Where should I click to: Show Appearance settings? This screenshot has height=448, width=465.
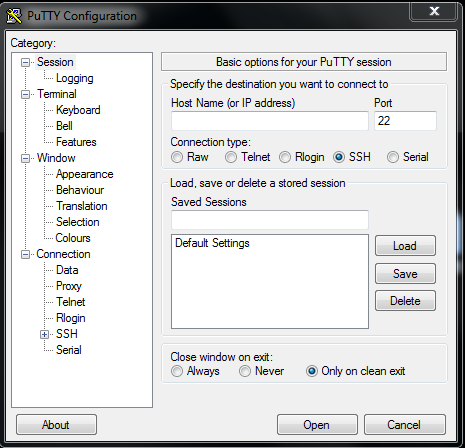coord(84,174)
